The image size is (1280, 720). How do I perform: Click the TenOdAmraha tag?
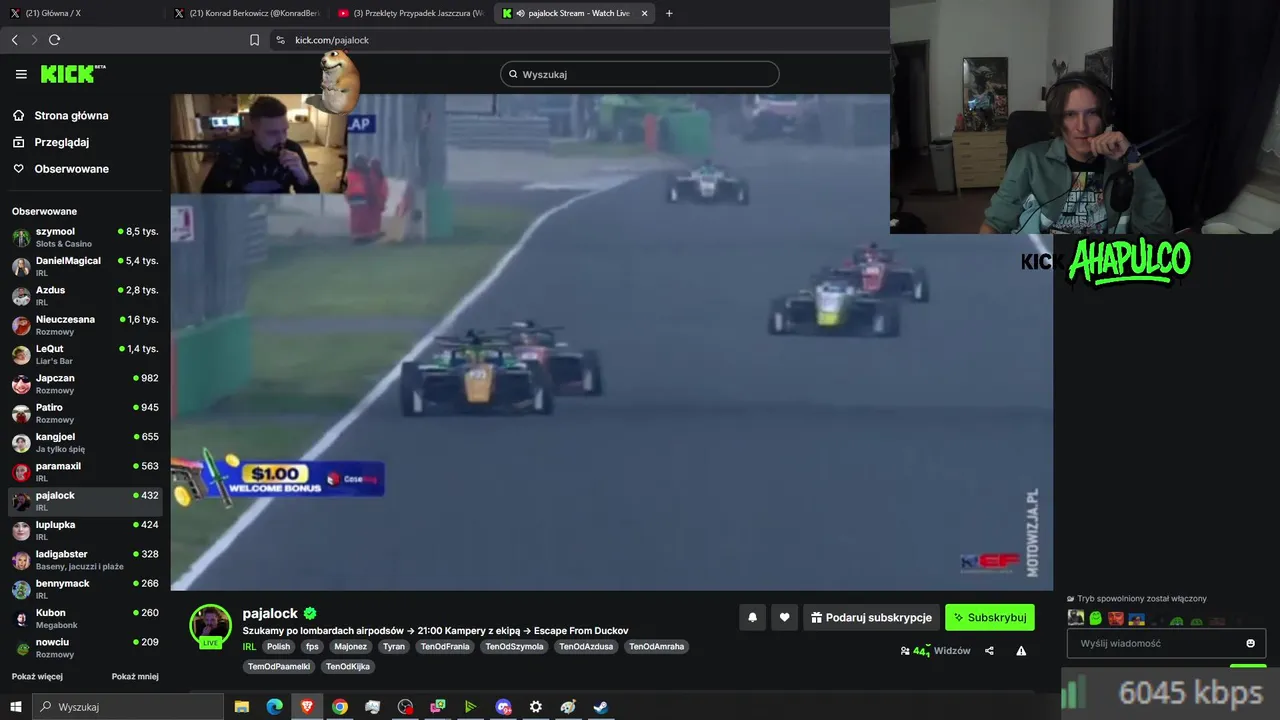click(656, 647)
